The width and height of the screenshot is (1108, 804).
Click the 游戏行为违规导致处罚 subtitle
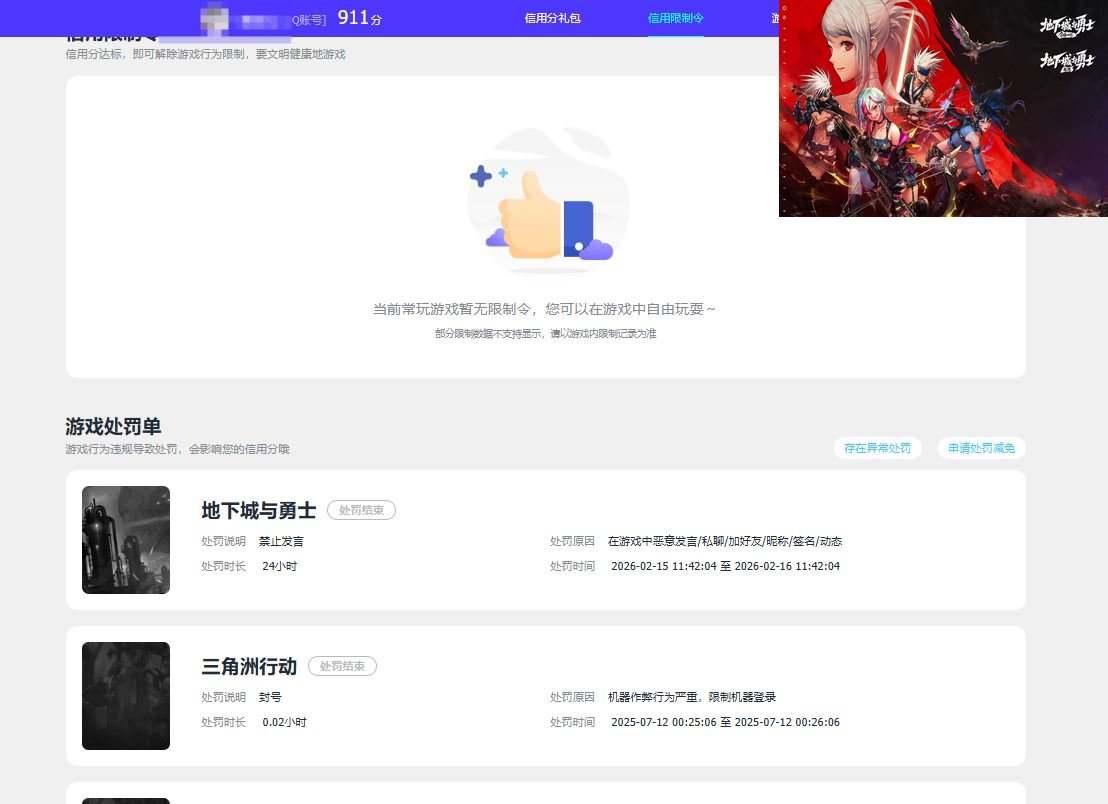coord(177,449)
